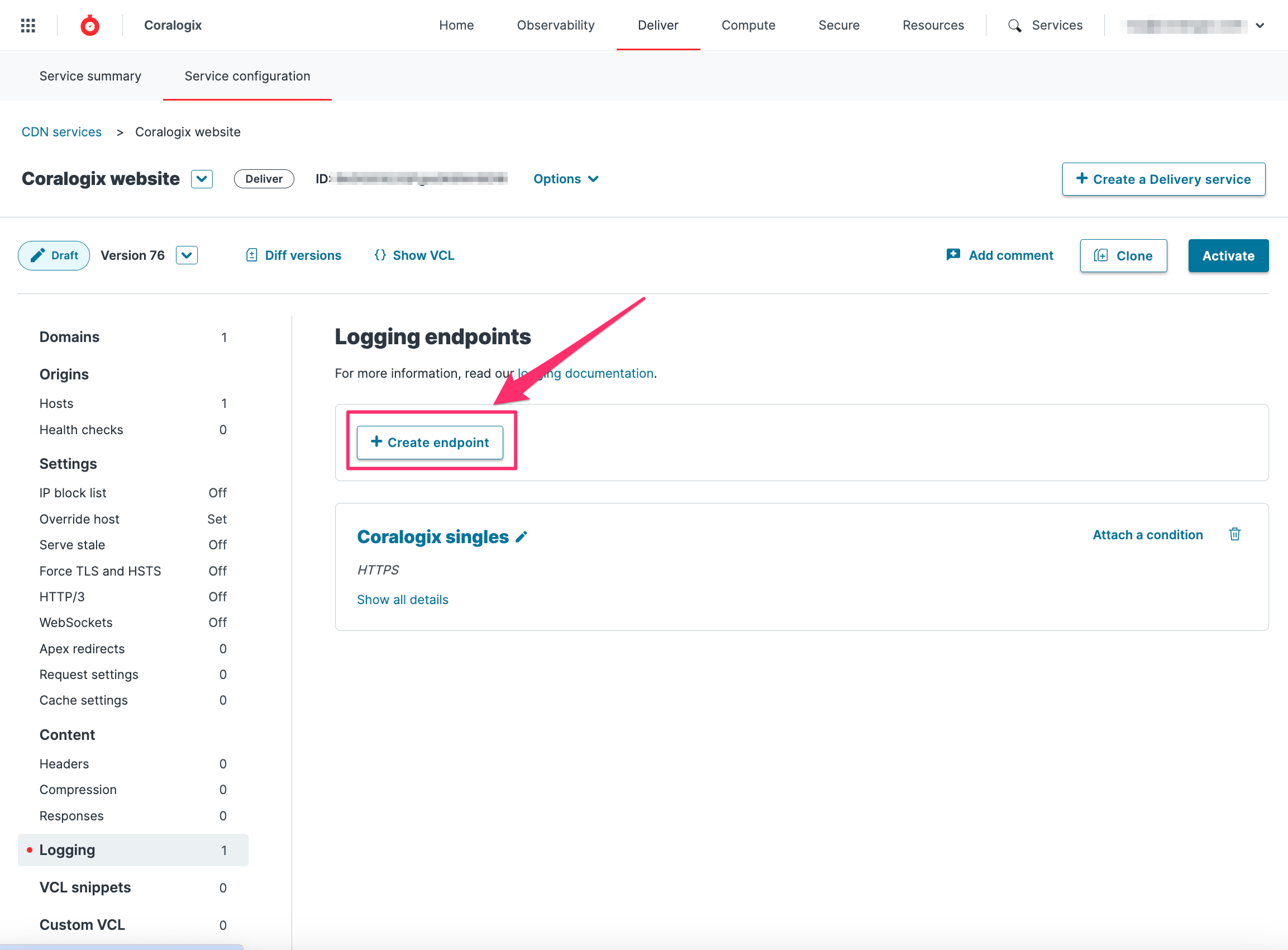Open the Options dropdown menu
The width and height of the screenshot is (1288, 950).
point(566,179)
